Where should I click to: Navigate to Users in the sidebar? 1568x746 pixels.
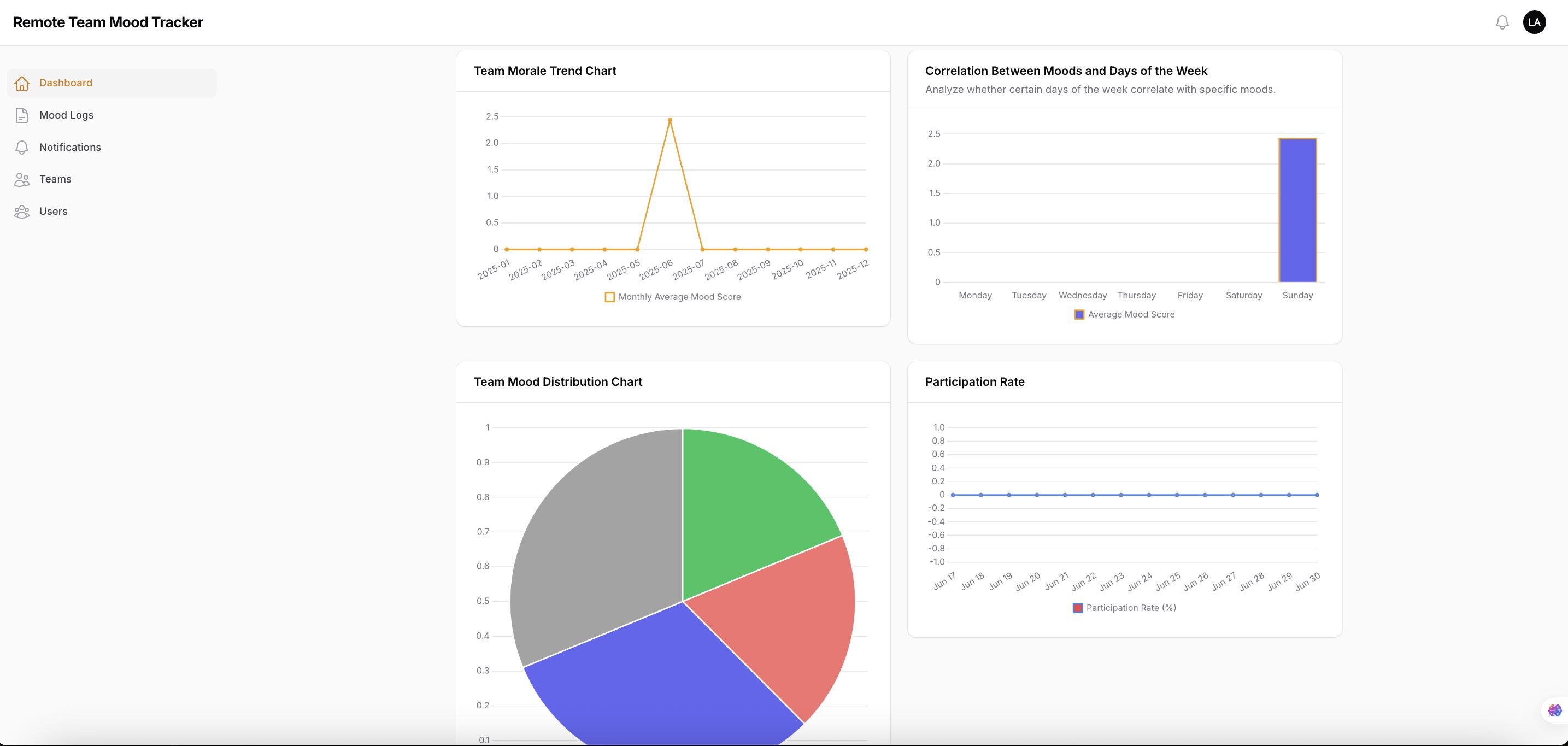click(54, 212)
